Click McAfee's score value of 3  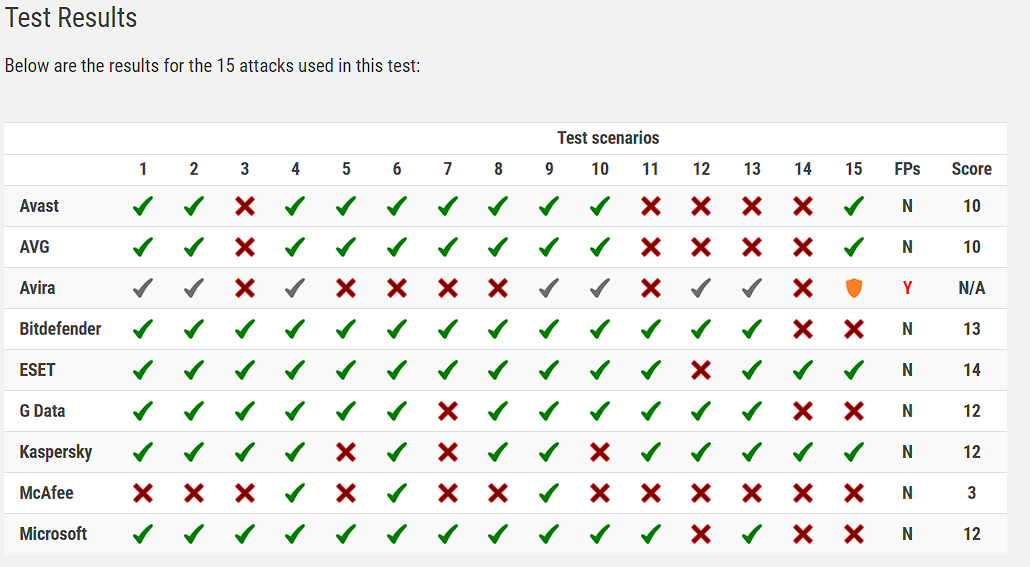click(x=972, y=493)
